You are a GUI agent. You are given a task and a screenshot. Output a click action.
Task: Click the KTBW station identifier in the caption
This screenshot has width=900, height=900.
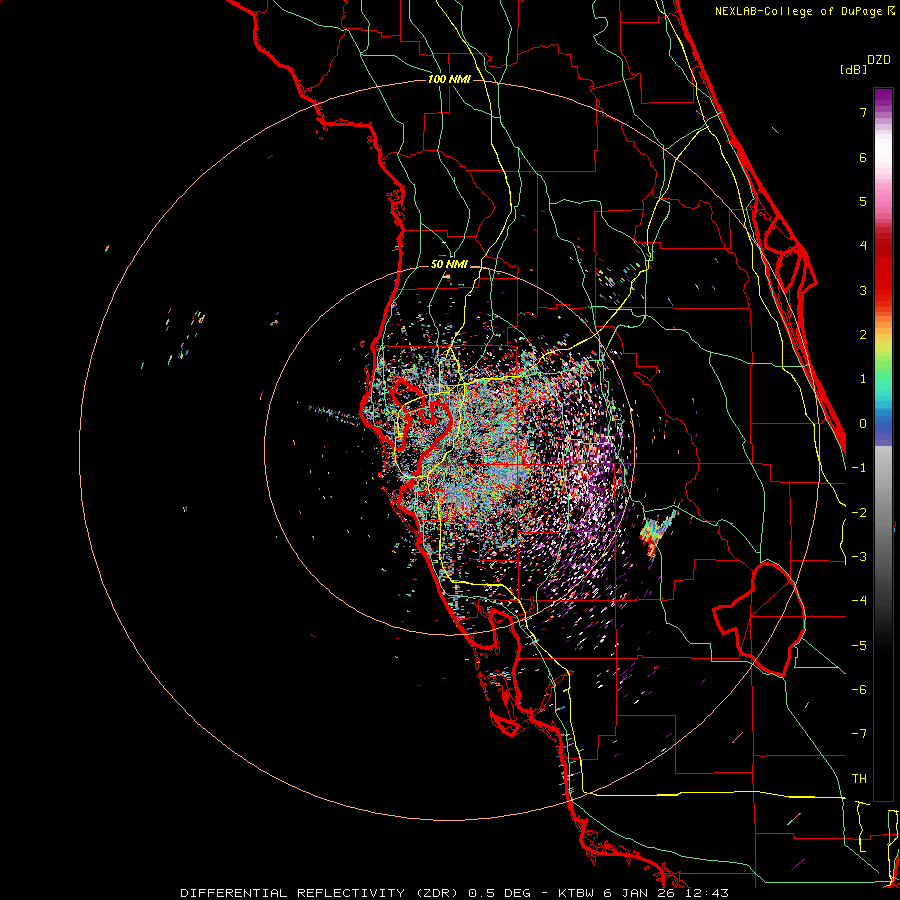[x=576, y=893]
